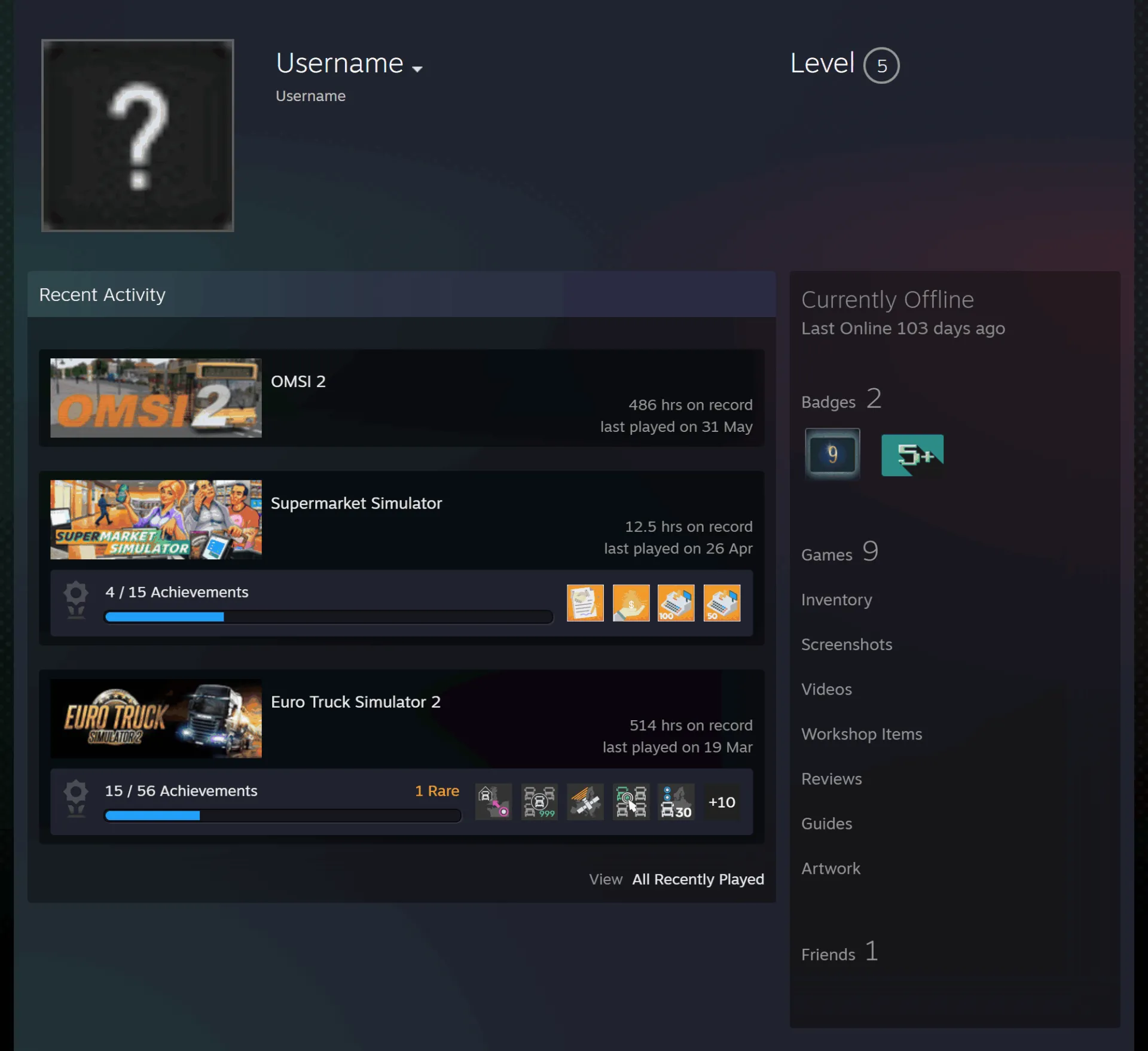
Task: Open the Games list
Action: tap(840, 552)
